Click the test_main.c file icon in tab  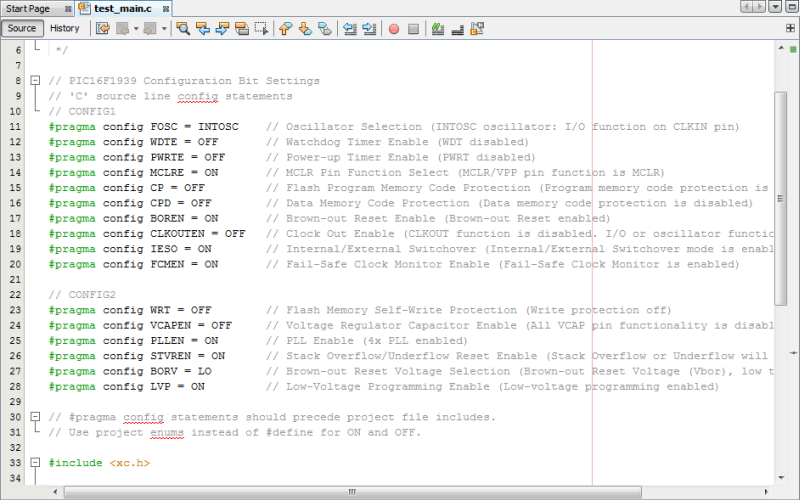pos(85,8)
